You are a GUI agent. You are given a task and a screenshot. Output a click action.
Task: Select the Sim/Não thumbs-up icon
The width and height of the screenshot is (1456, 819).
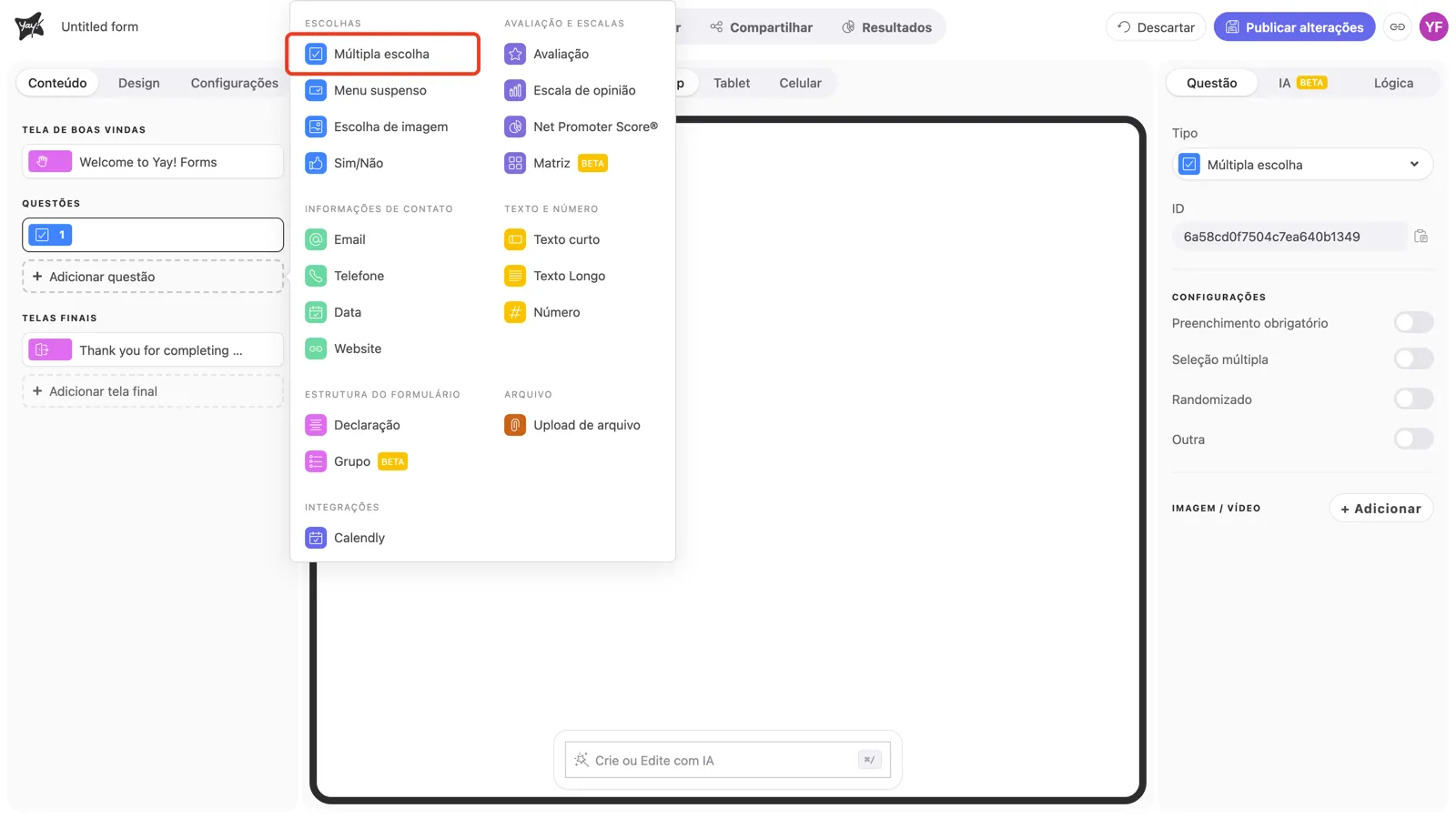tap(316, 163)
